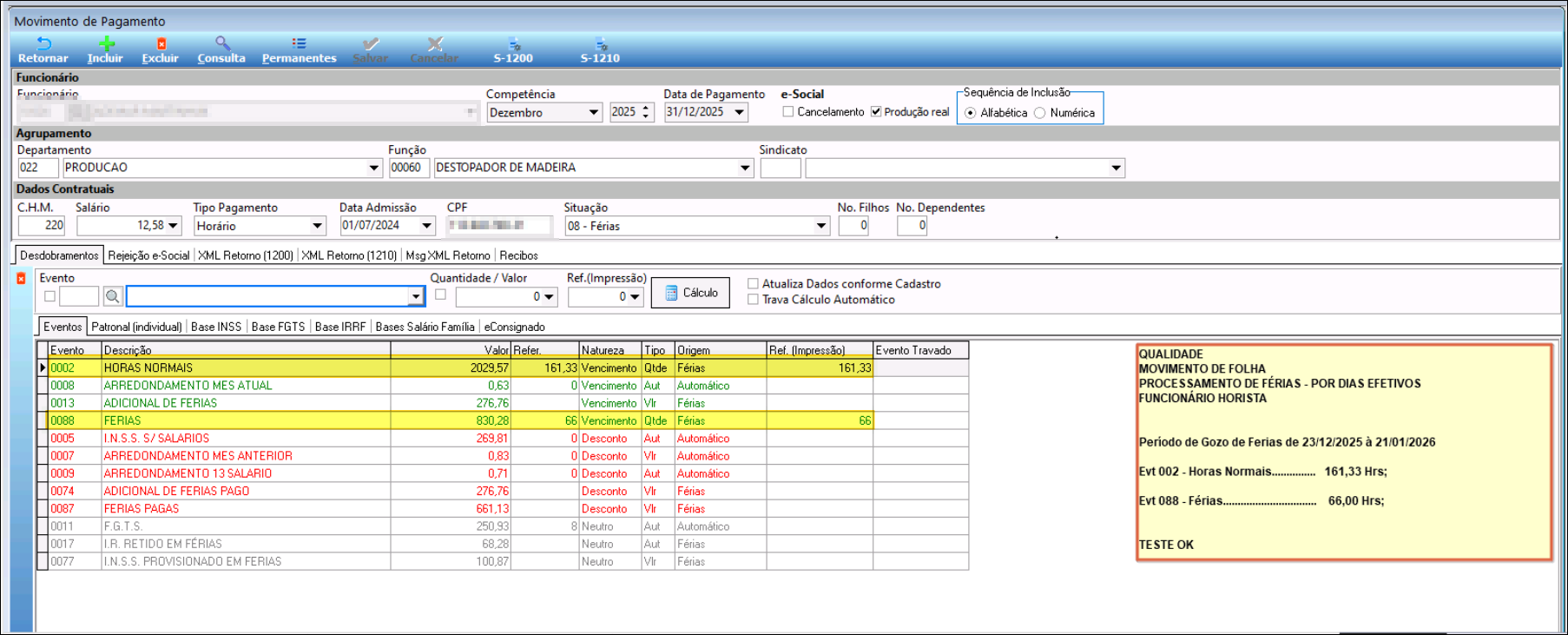Click the S-1200 eSocial toolbar icon
1568x635 pixels.
513,43
